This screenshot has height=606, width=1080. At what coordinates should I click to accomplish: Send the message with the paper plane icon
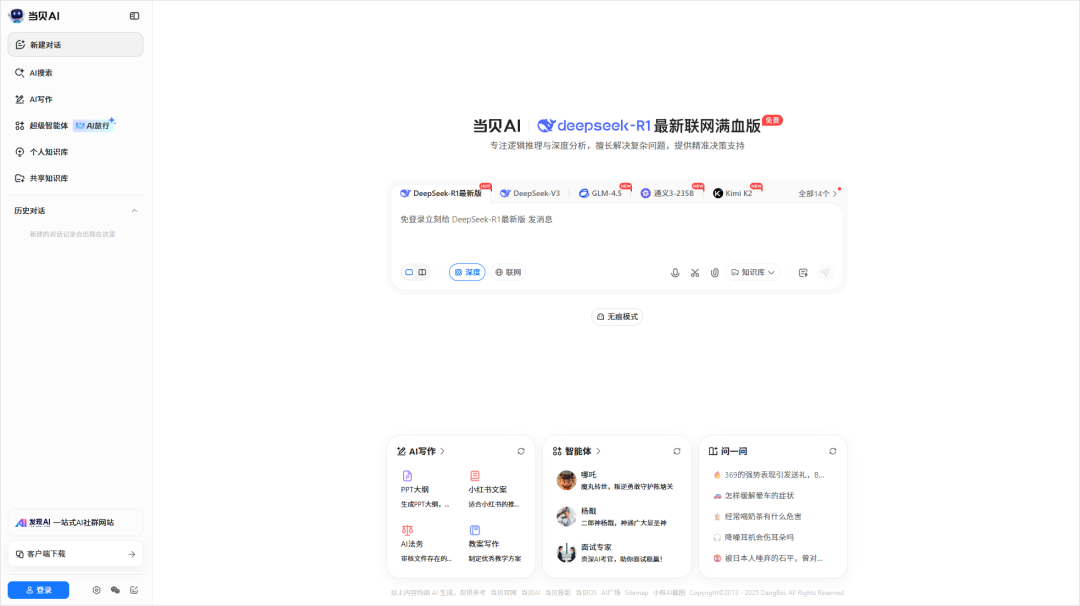[x=825, y=271]
